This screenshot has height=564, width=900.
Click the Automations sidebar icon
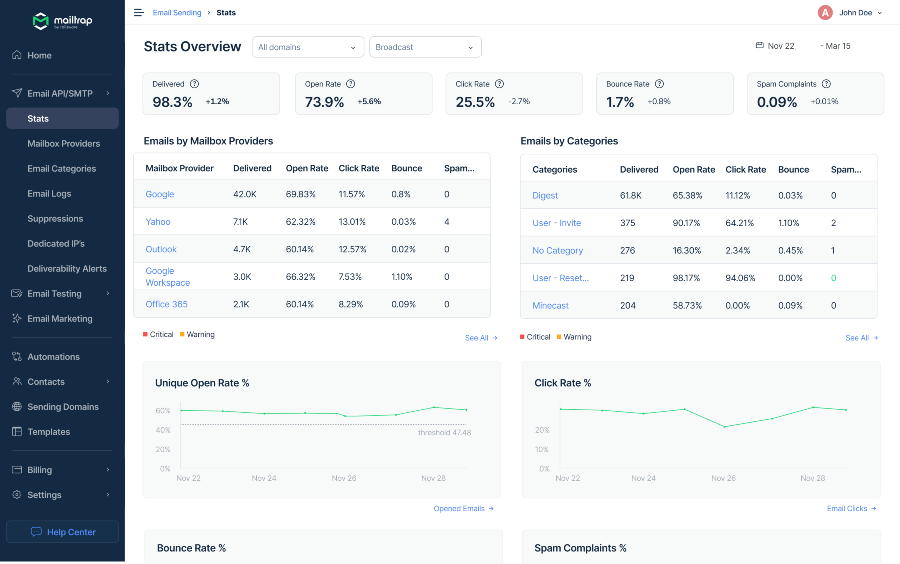tap(17, 357)
